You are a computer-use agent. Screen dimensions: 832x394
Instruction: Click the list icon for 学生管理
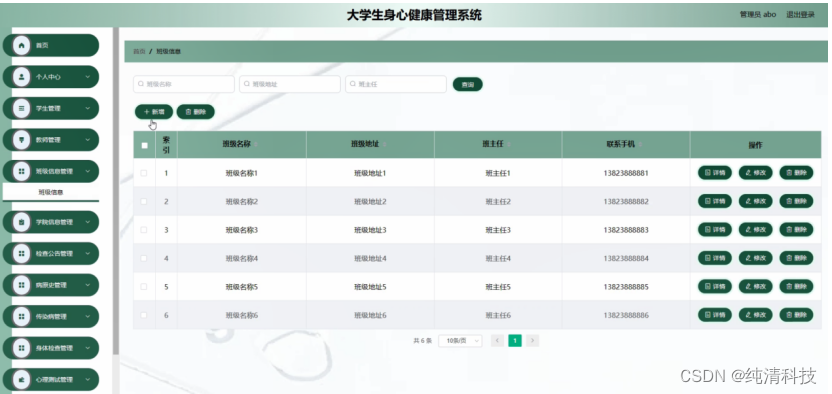point(21,108)
